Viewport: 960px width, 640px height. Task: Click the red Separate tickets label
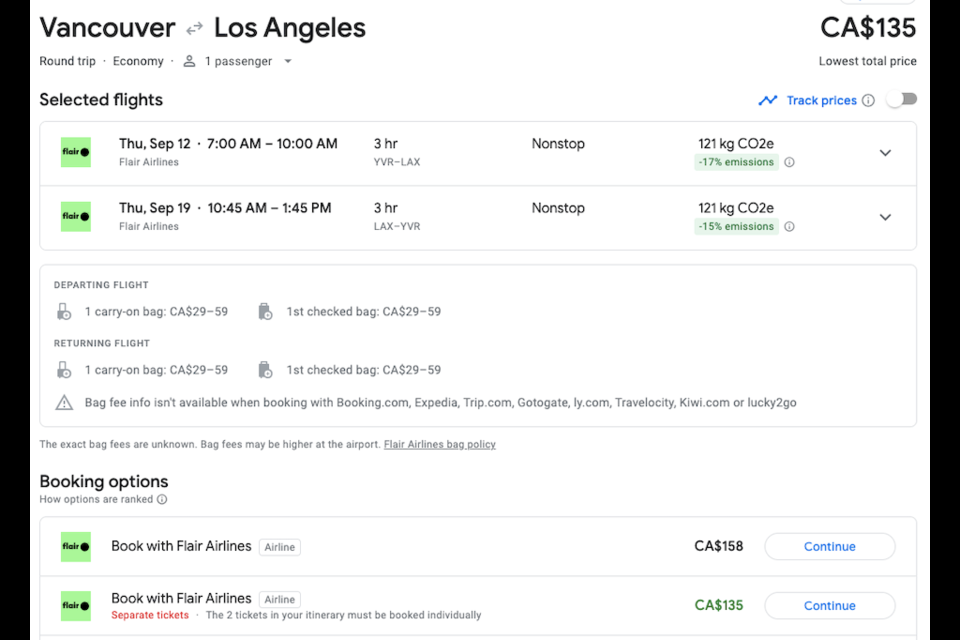(150, 615)
